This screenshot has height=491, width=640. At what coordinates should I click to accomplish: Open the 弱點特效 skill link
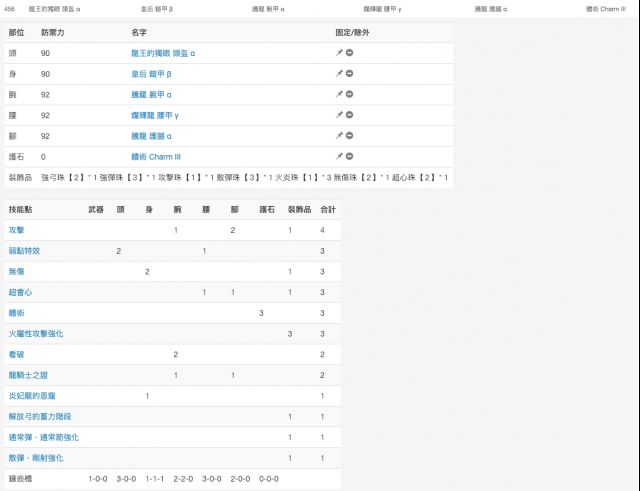24,251
